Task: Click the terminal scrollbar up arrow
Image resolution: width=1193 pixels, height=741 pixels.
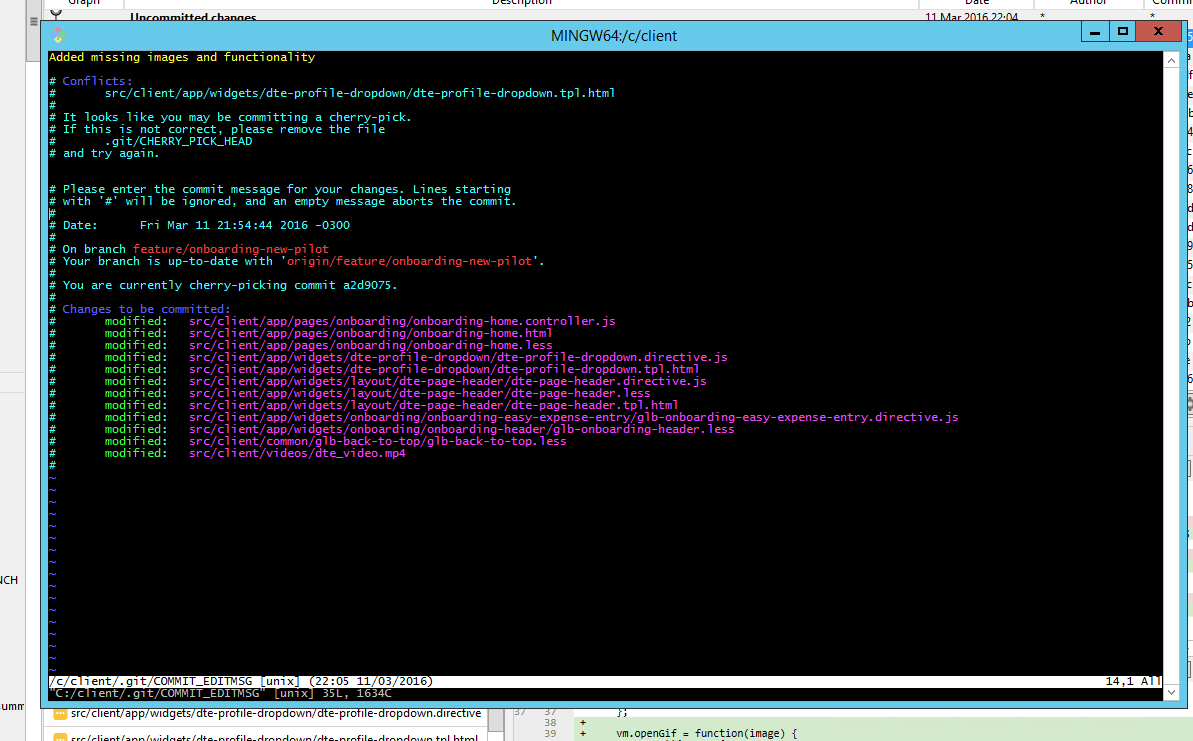Action: tap(1171, 60)
